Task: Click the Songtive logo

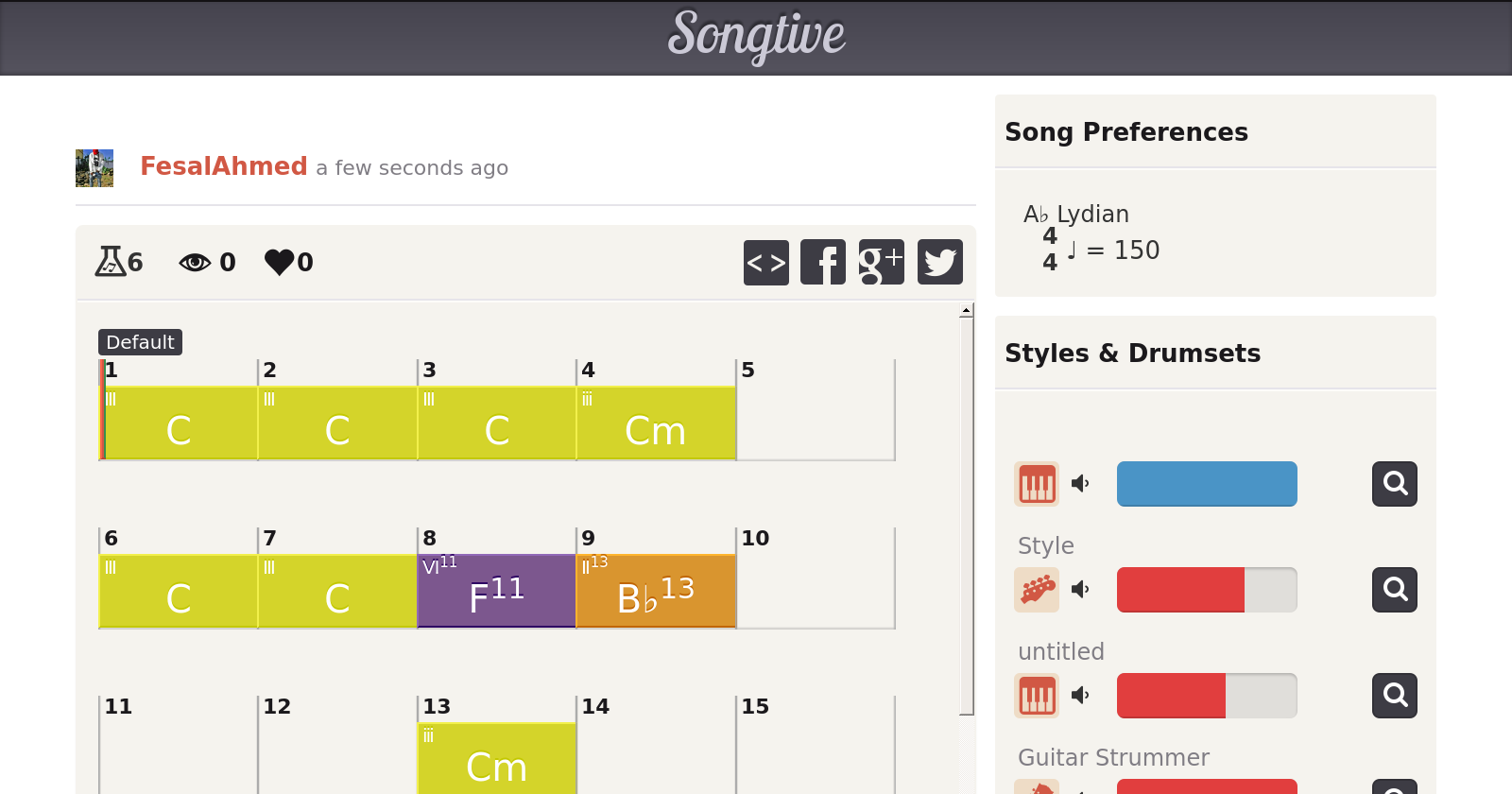Action: coord(756,36)
